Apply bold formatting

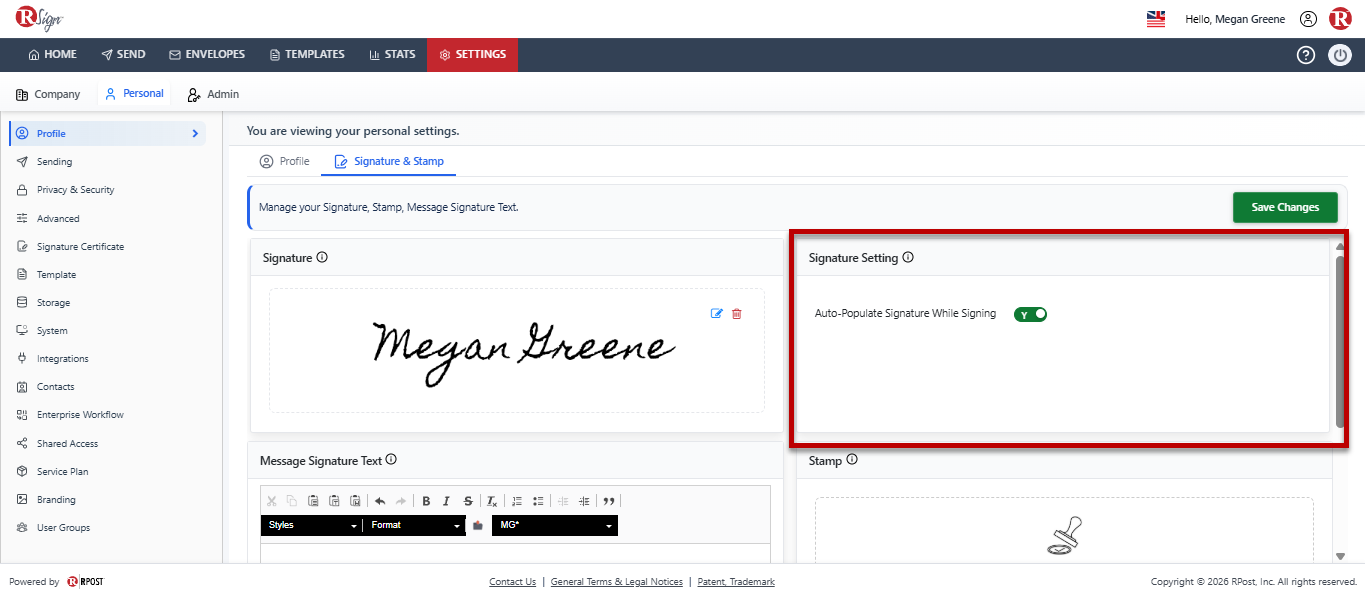tap(426, 501)
